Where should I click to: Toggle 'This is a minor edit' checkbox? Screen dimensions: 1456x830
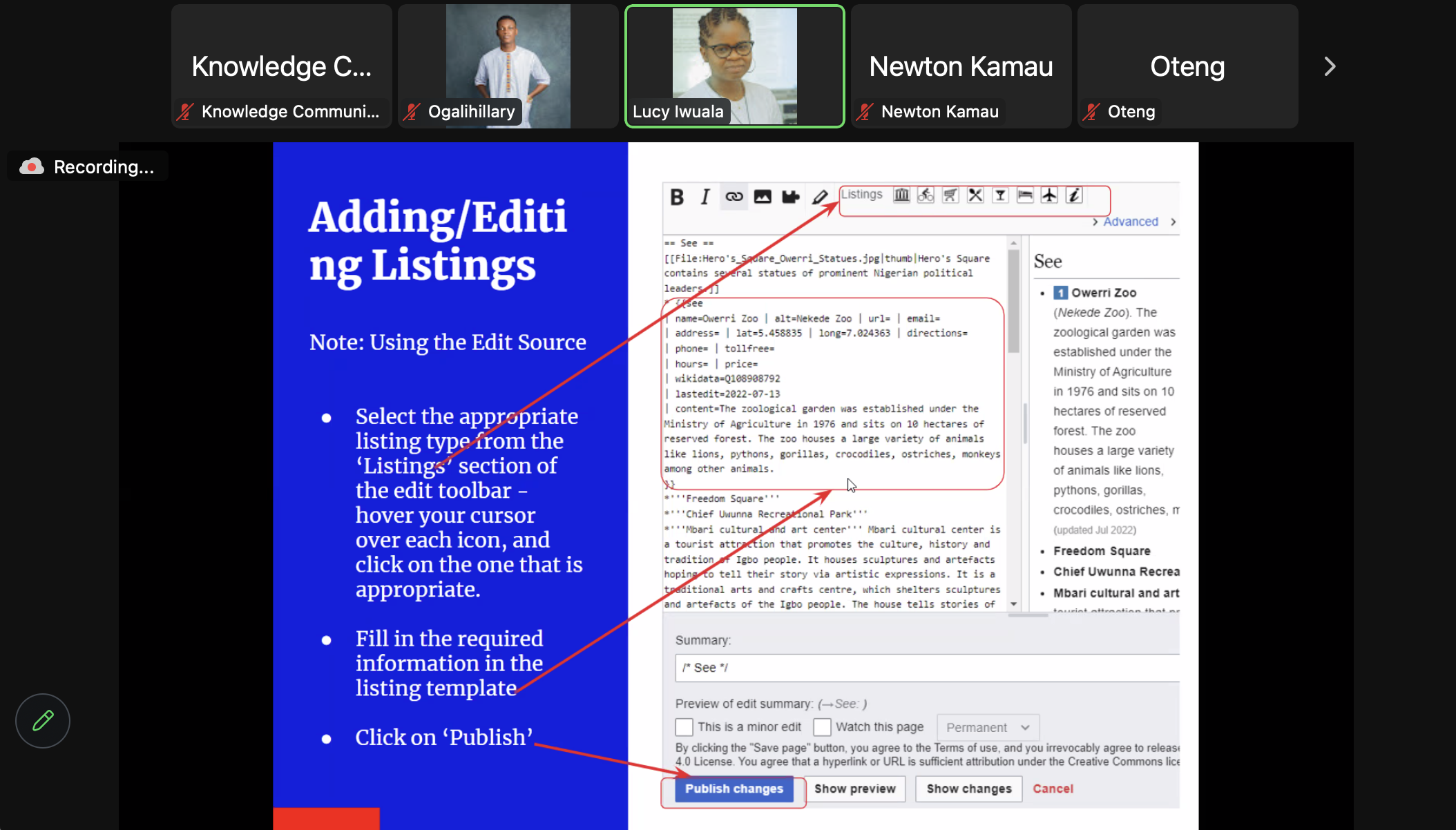pos(684,727)
